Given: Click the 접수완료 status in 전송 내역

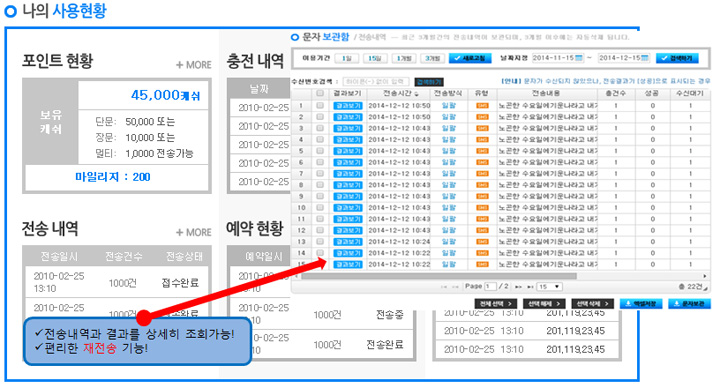Looking at the screenshot, I should (180, 282).
